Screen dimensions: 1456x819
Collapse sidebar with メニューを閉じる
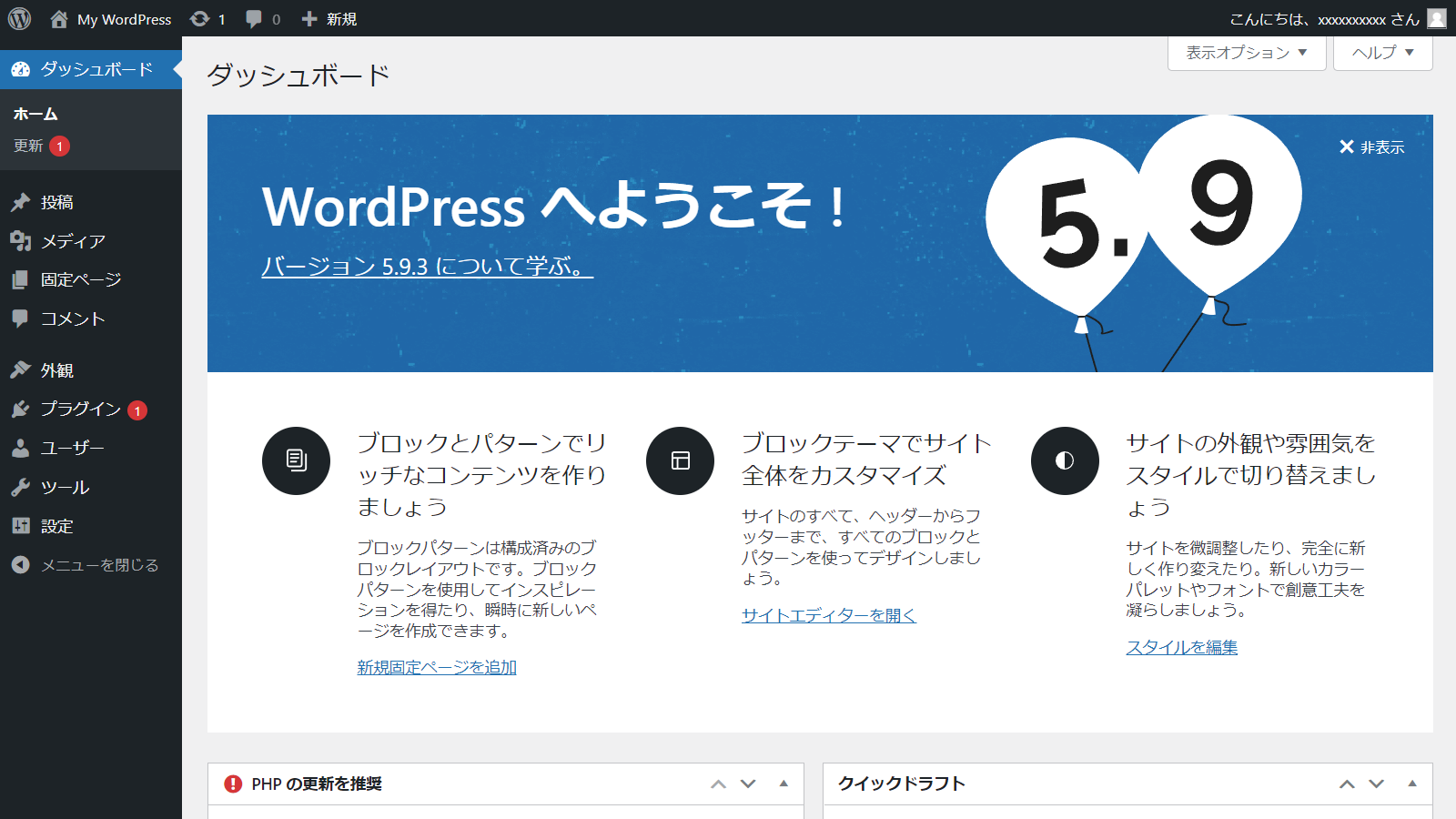(x=99, y=565)
